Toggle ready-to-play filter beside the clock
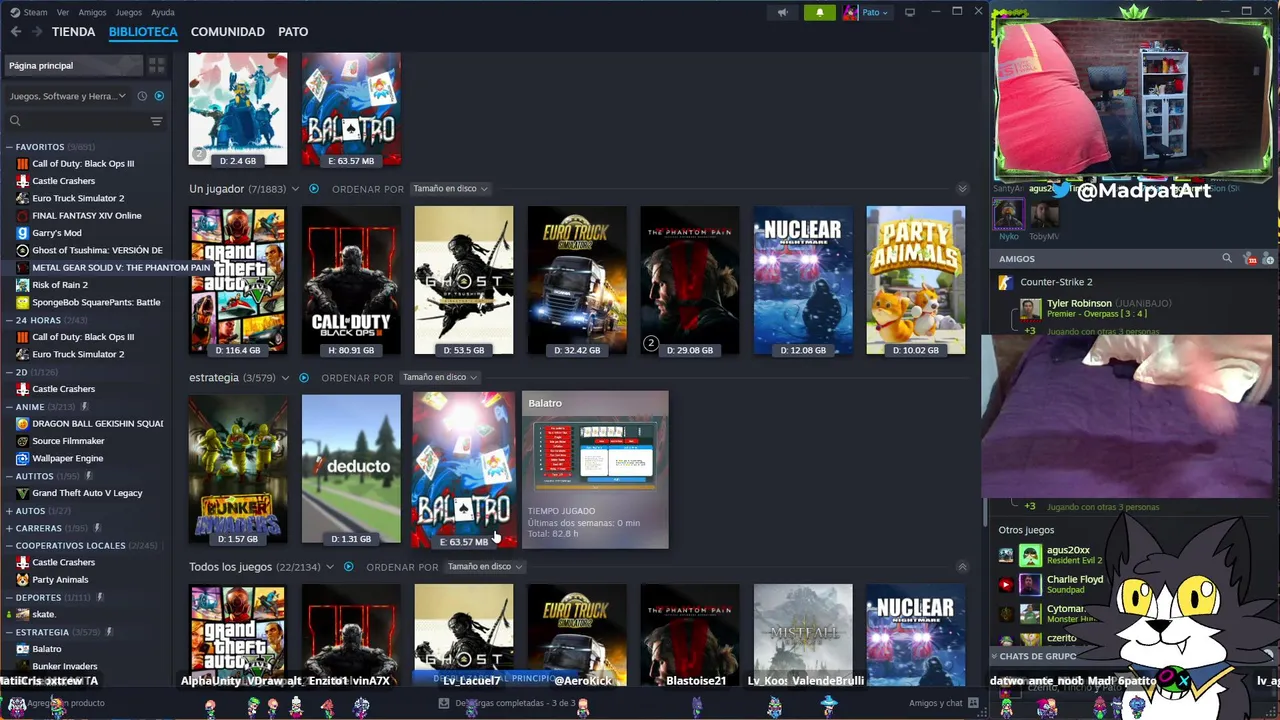This screenshot has width=1280, height=720. point(159,96)
